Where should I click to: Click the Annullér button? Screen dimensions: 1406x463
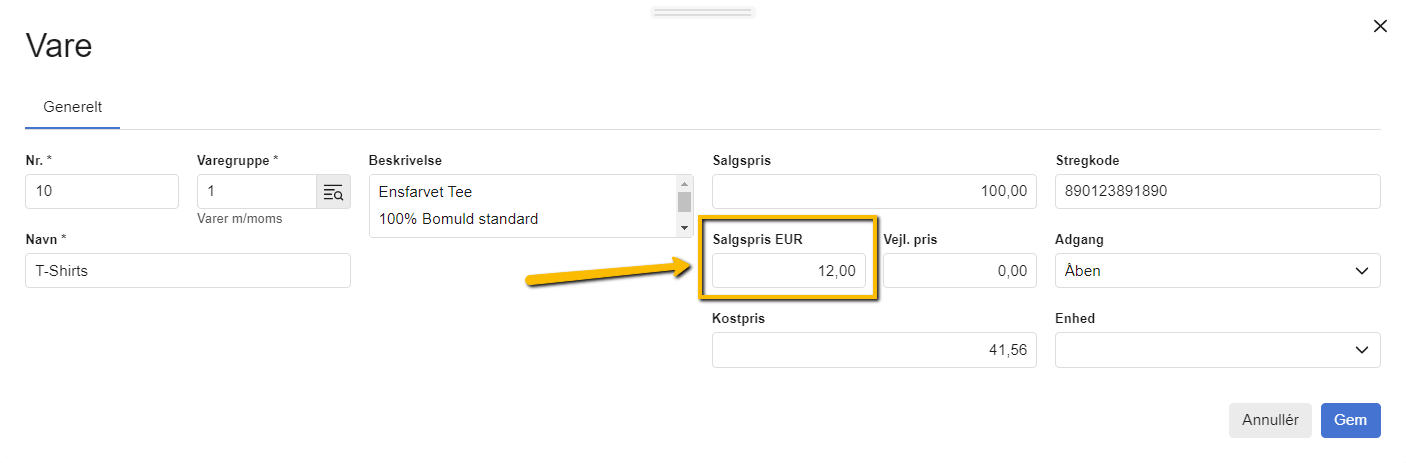point(1270,420)
